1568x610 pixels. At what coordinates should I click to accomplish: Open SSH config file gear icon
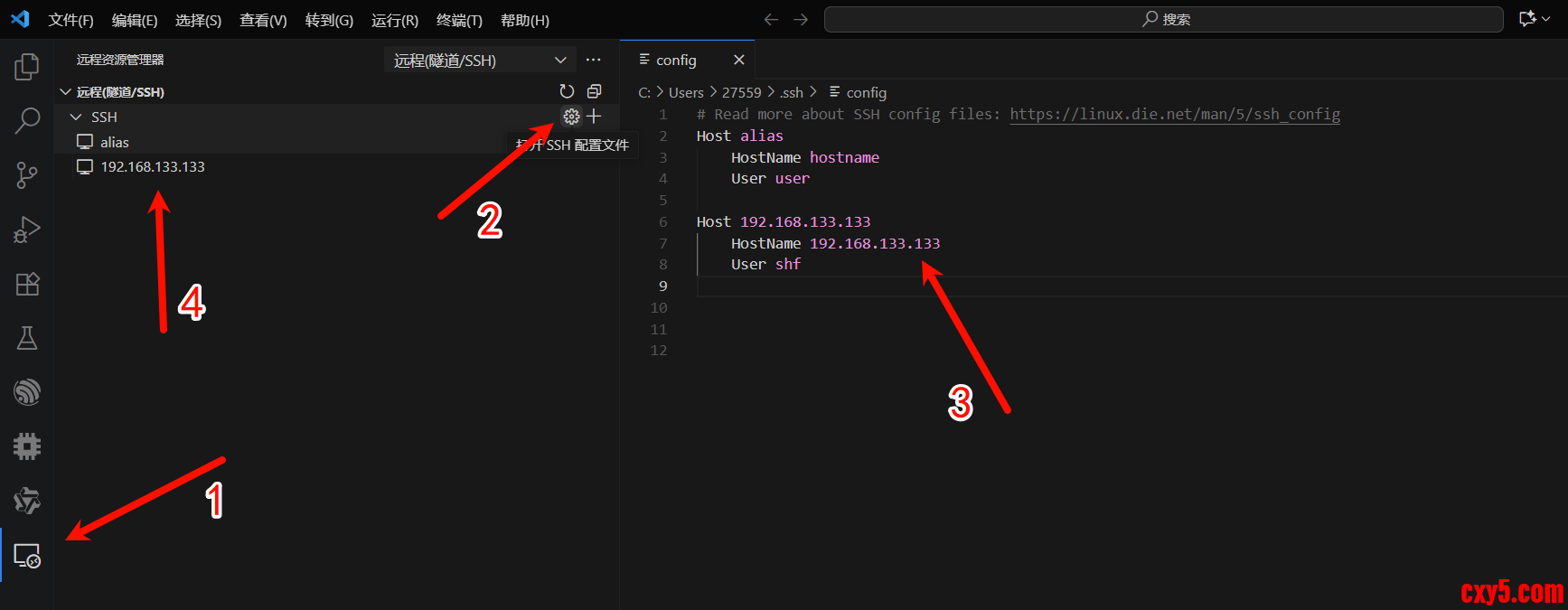[571, 117]
